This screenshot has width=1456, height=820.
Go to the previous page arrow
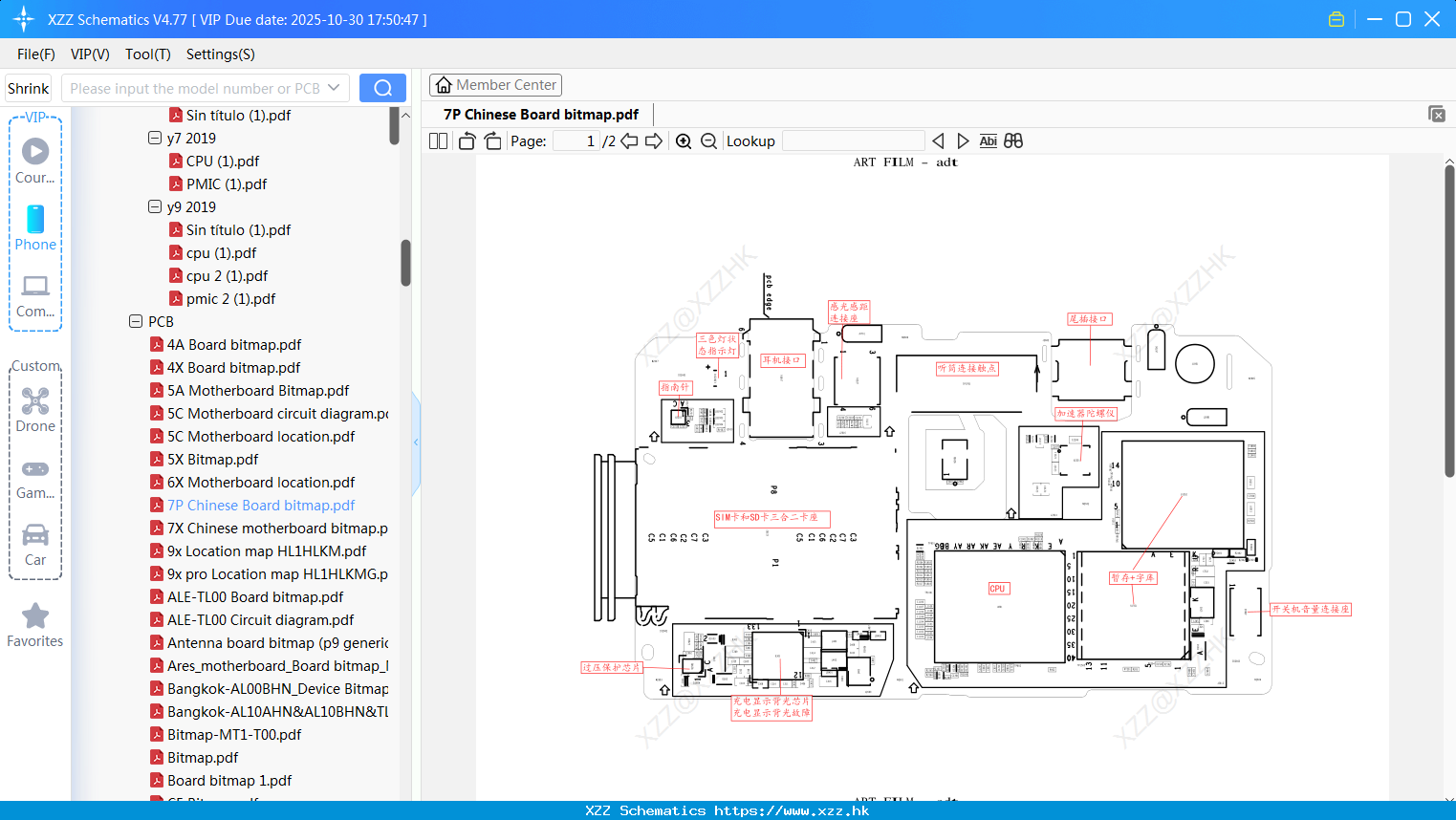629,141
